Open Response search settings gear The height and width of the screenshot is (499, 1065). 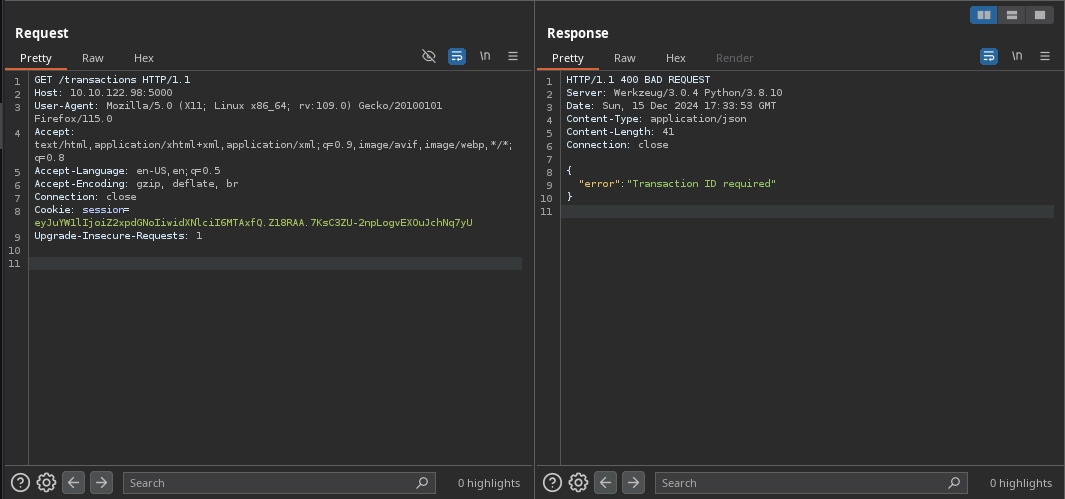coord(578,483)
